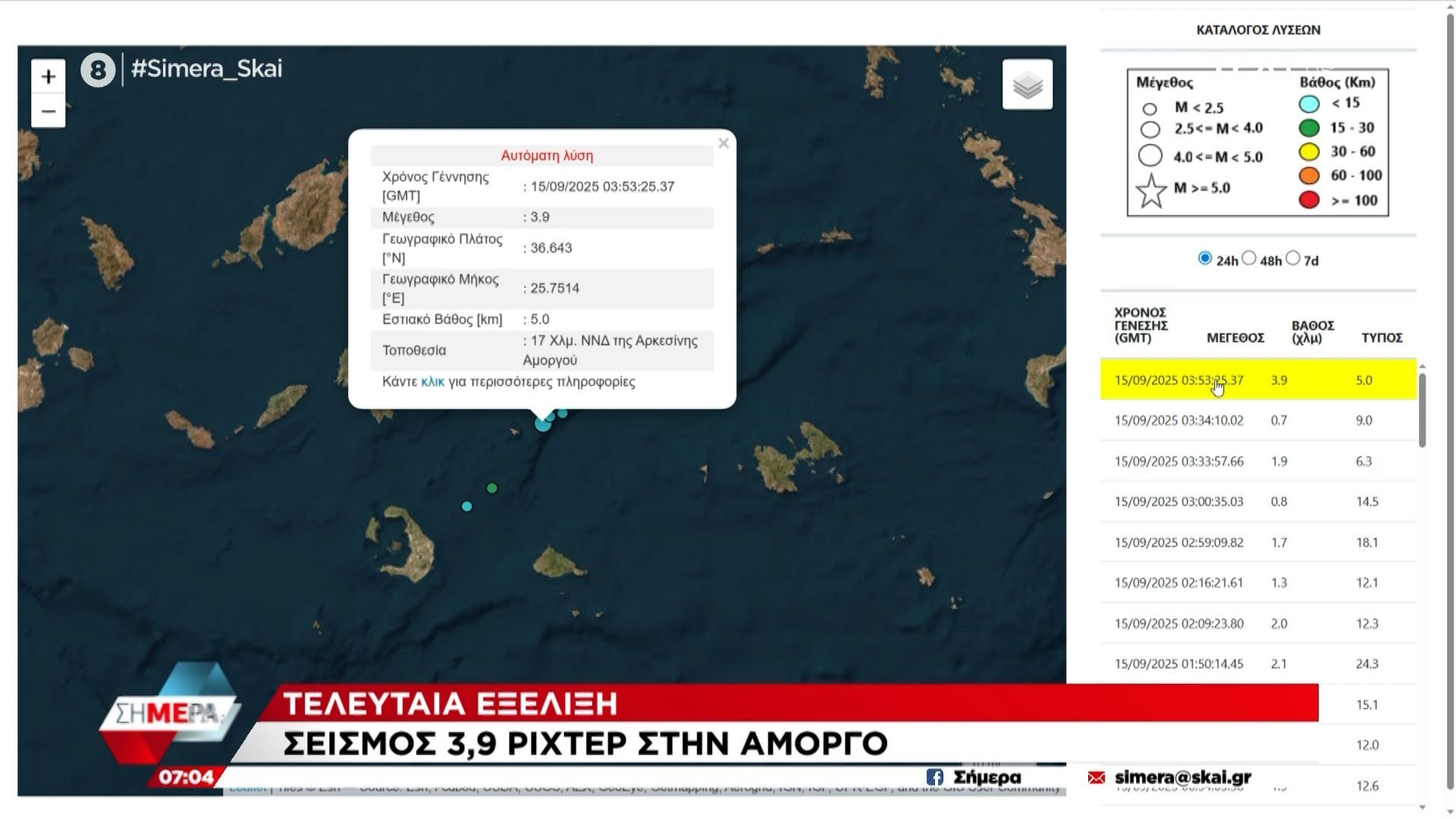Screen dimensions: 1456x819
Task: Open the map layers selector
Action: tap(1027, 85)
